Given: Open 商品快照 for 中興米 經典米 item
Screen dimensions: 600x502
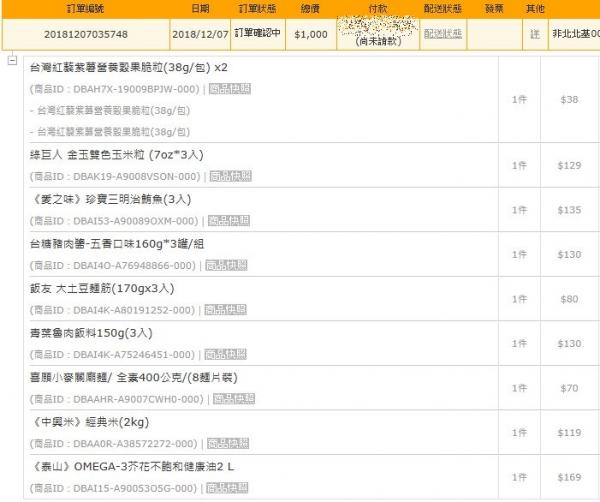Looking at the screenshot, I should [x=228, y=443].
